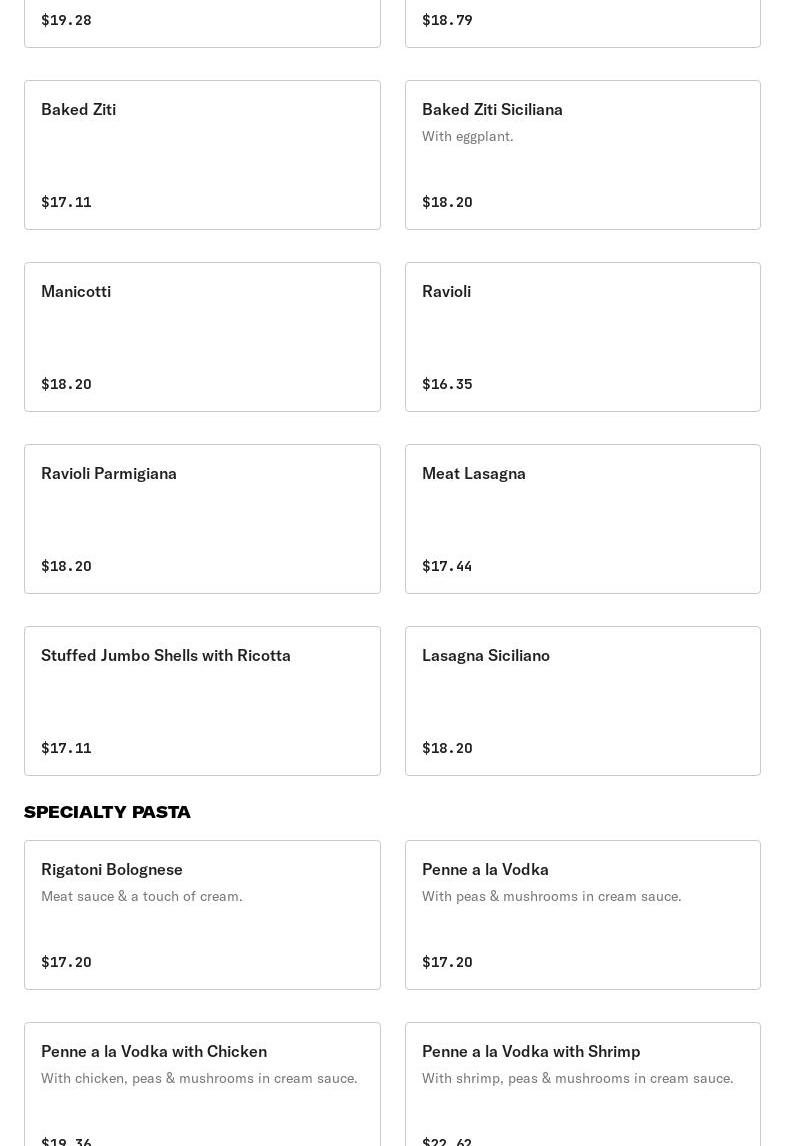
Task: Click the partially visible $18.79 item card
Action: point(582,22)
